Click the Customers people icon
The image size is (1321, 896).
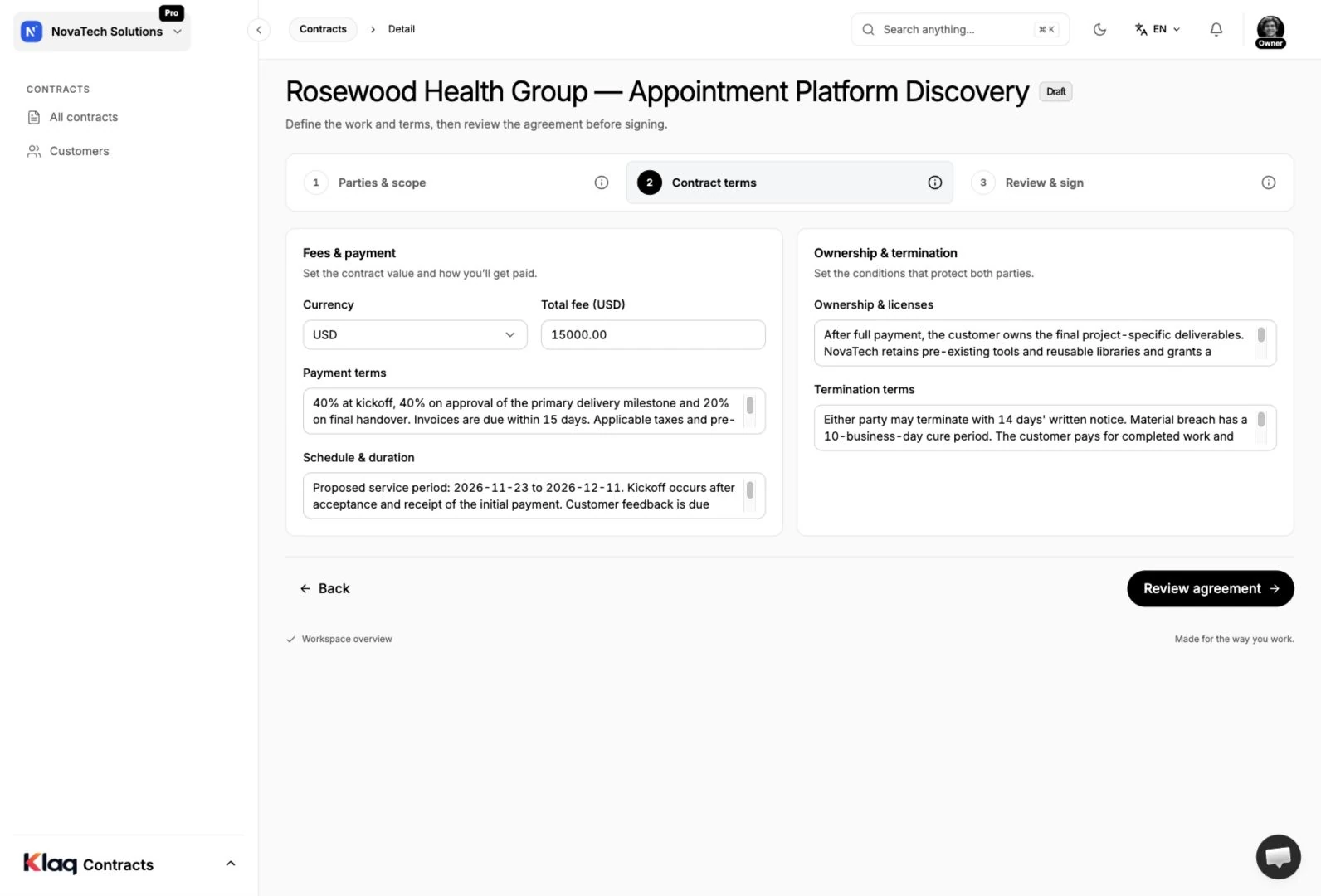click(x=34, y=152)
